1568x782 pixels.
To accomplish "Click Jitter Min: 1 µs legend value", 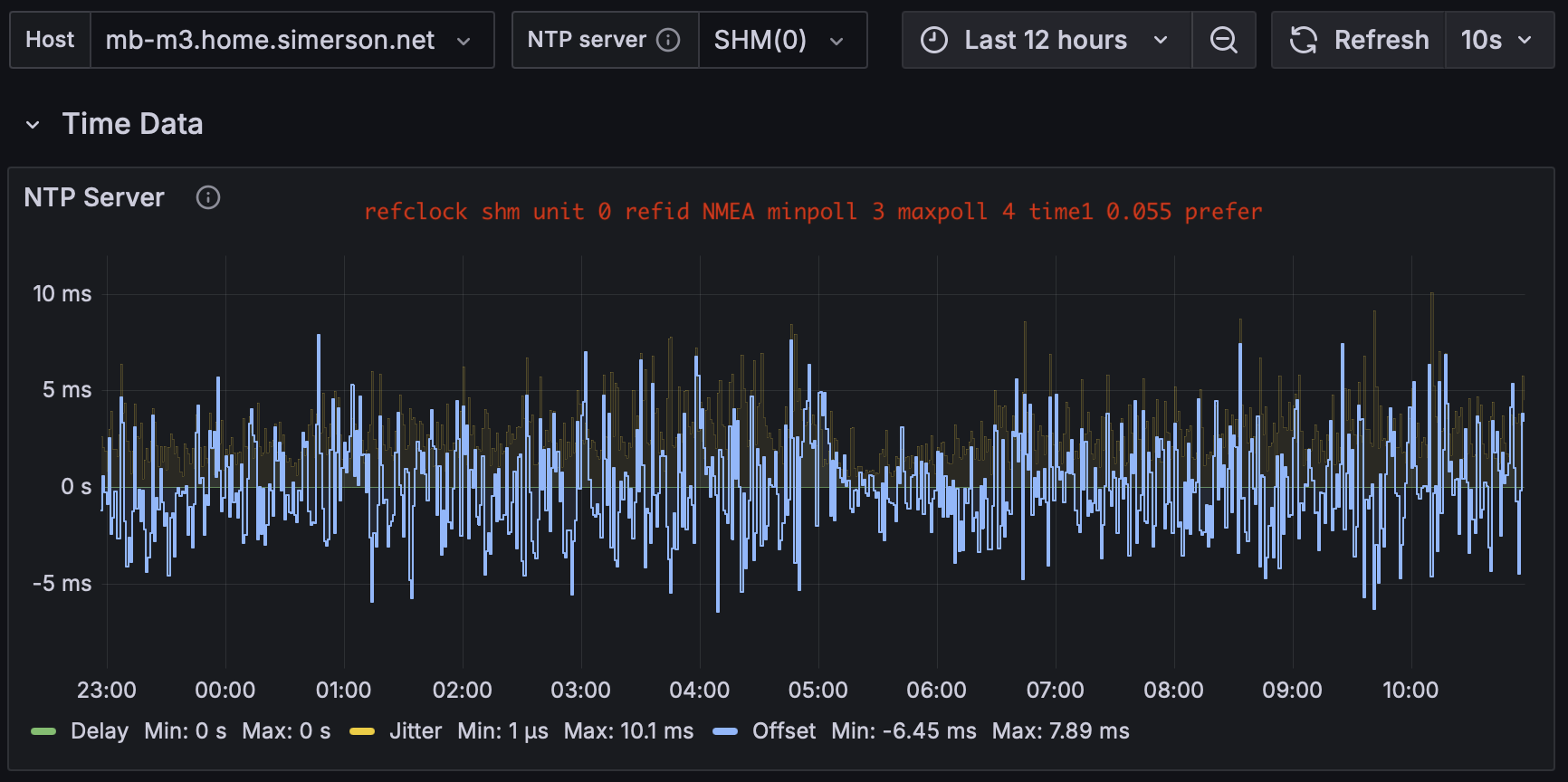I will (502, 730).
